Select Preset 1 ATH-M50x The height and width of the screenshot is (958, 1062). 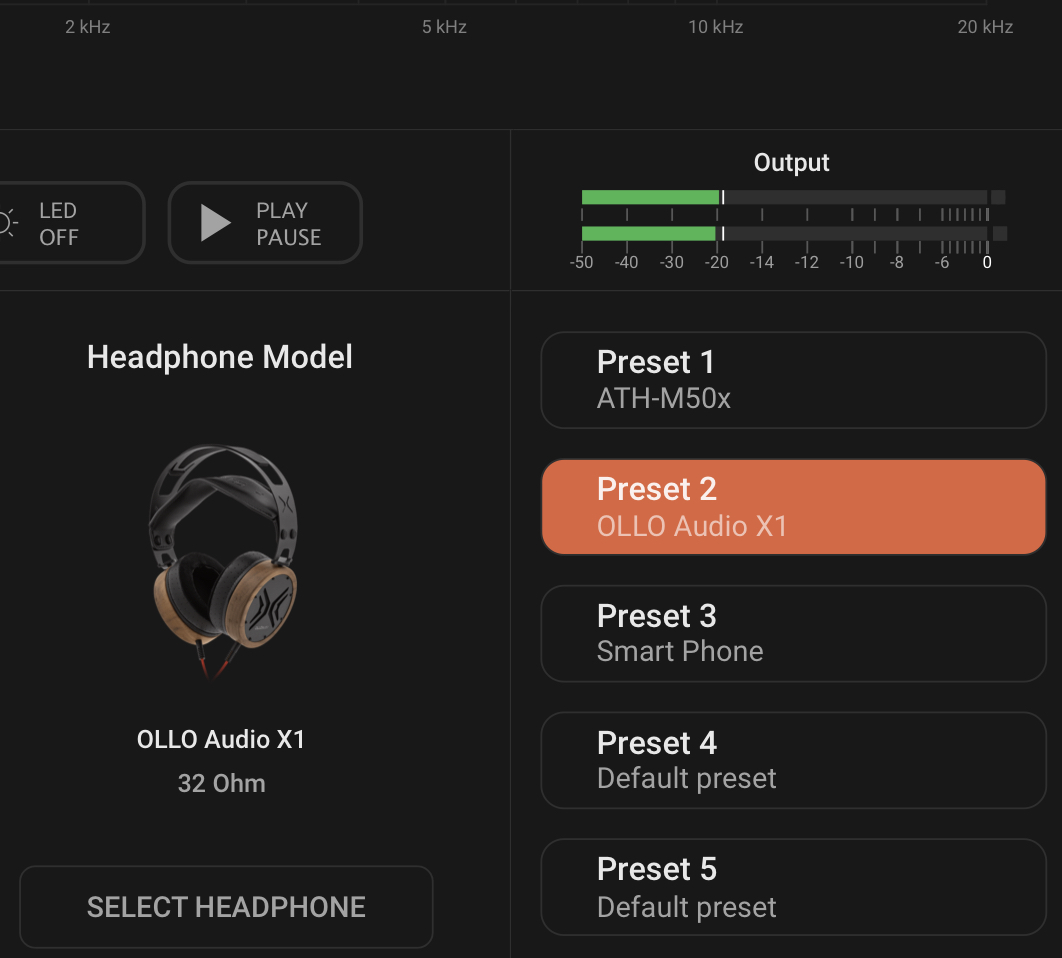tap(793, 380)
